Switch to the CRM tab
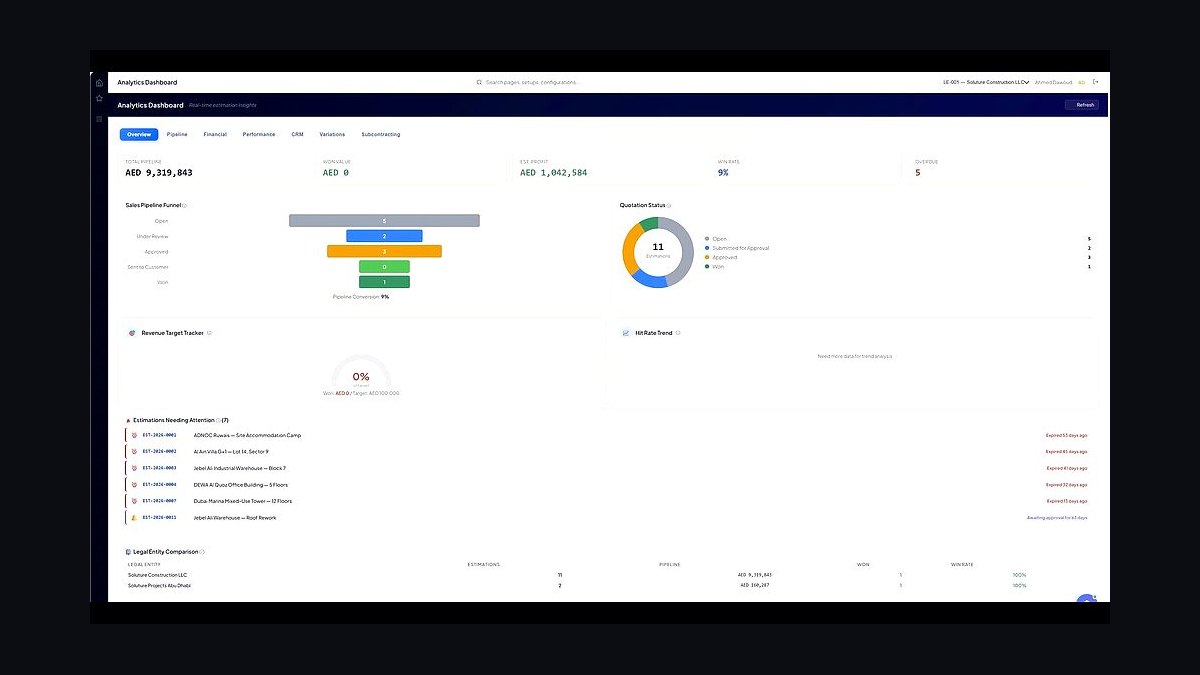Viewport: 1200px width, 675px height. [x=297, y=134]
